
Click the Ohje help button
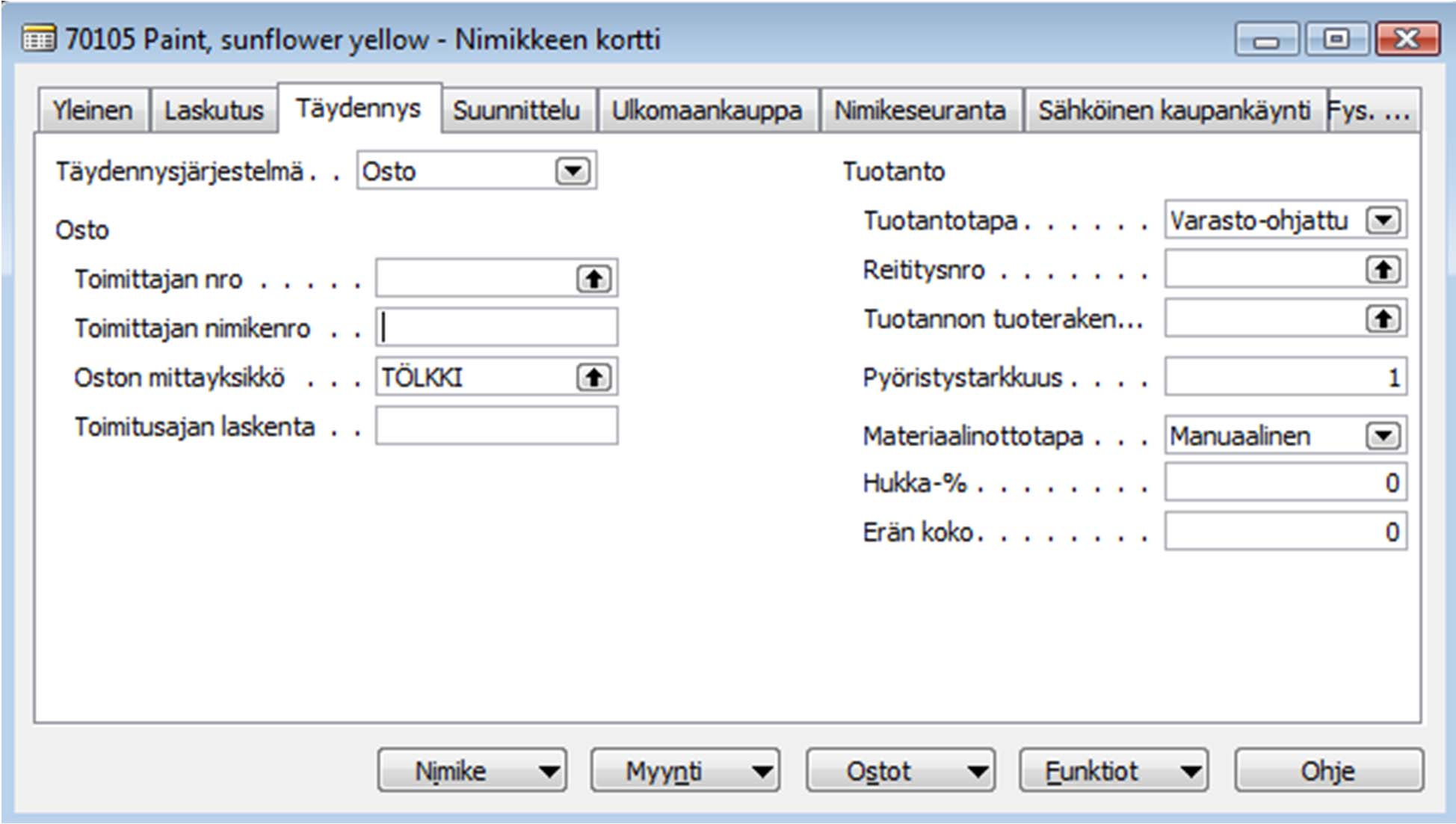point(1328,770)
